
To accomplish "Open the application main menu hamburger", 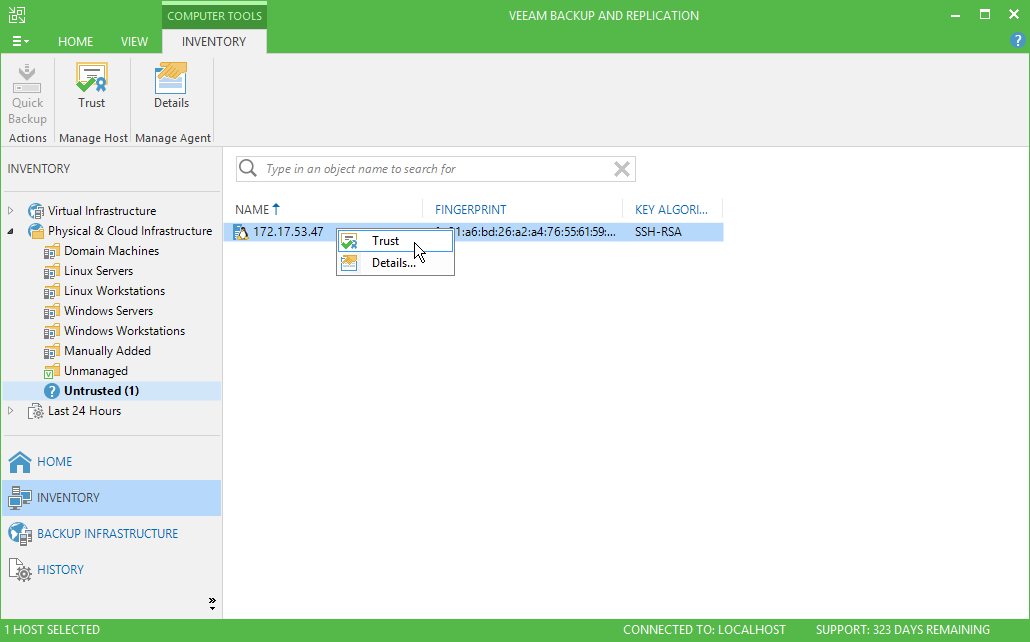I will point(20,41).
